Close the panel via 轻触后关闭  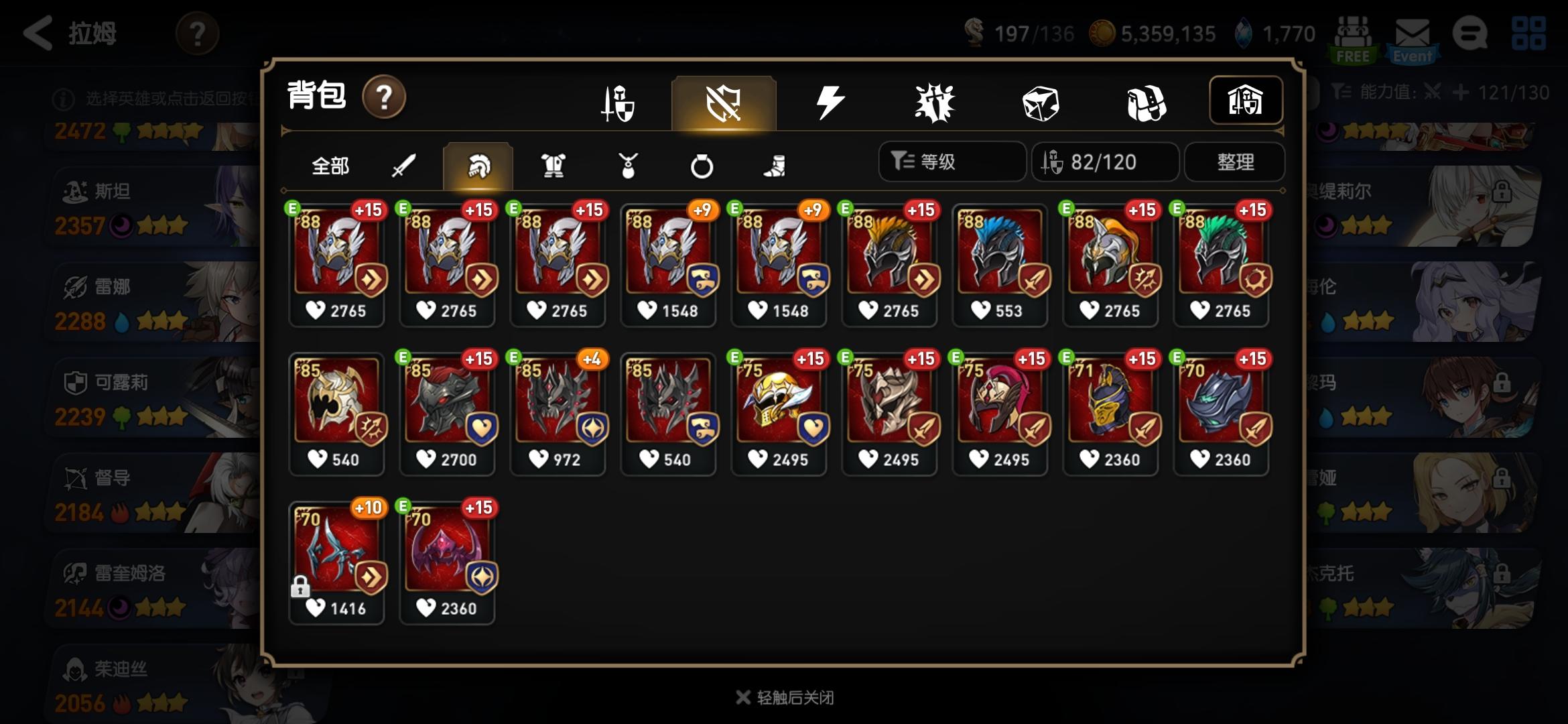tap(785, 698)
